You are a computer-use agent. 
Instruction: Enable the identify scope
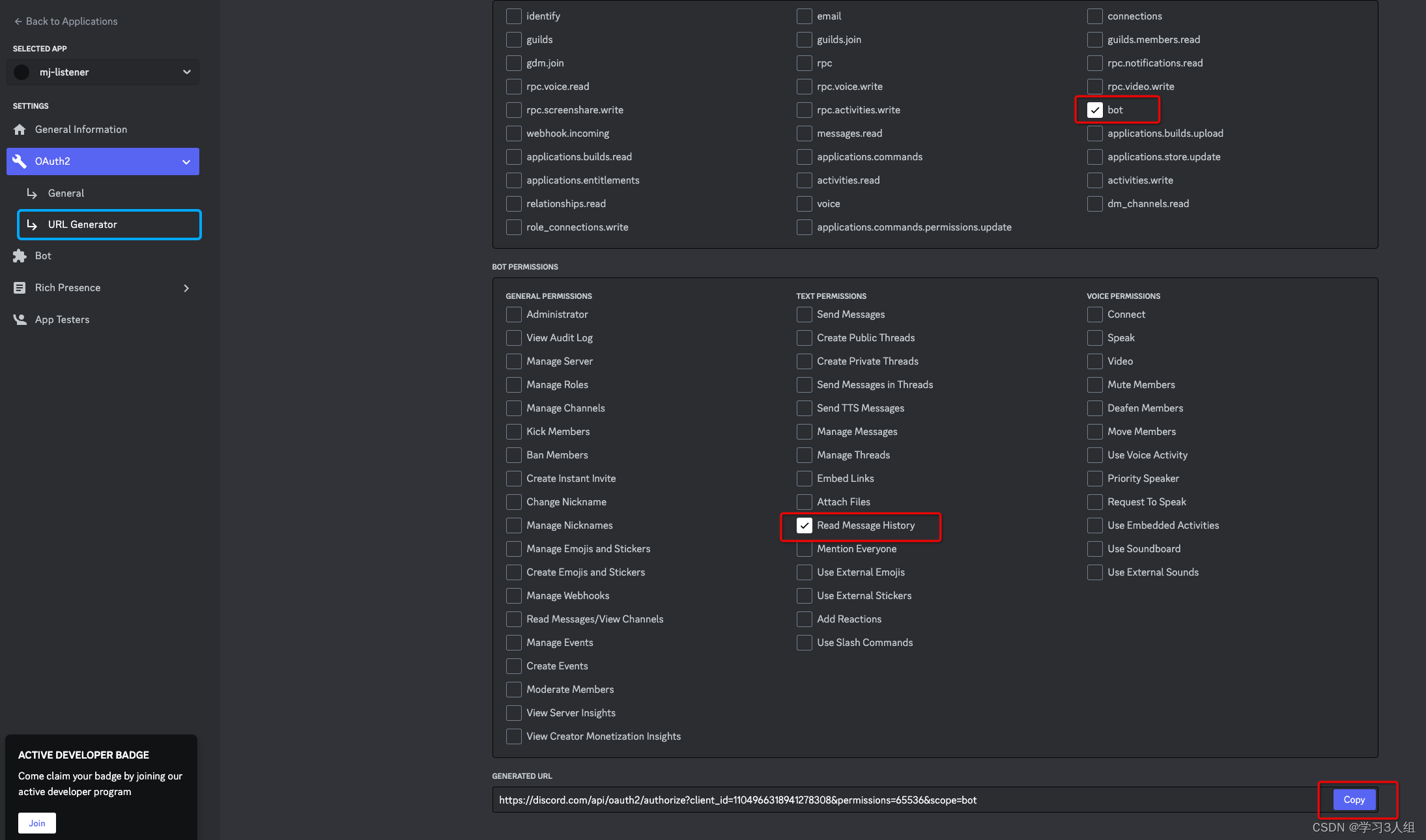coord(513,16)
